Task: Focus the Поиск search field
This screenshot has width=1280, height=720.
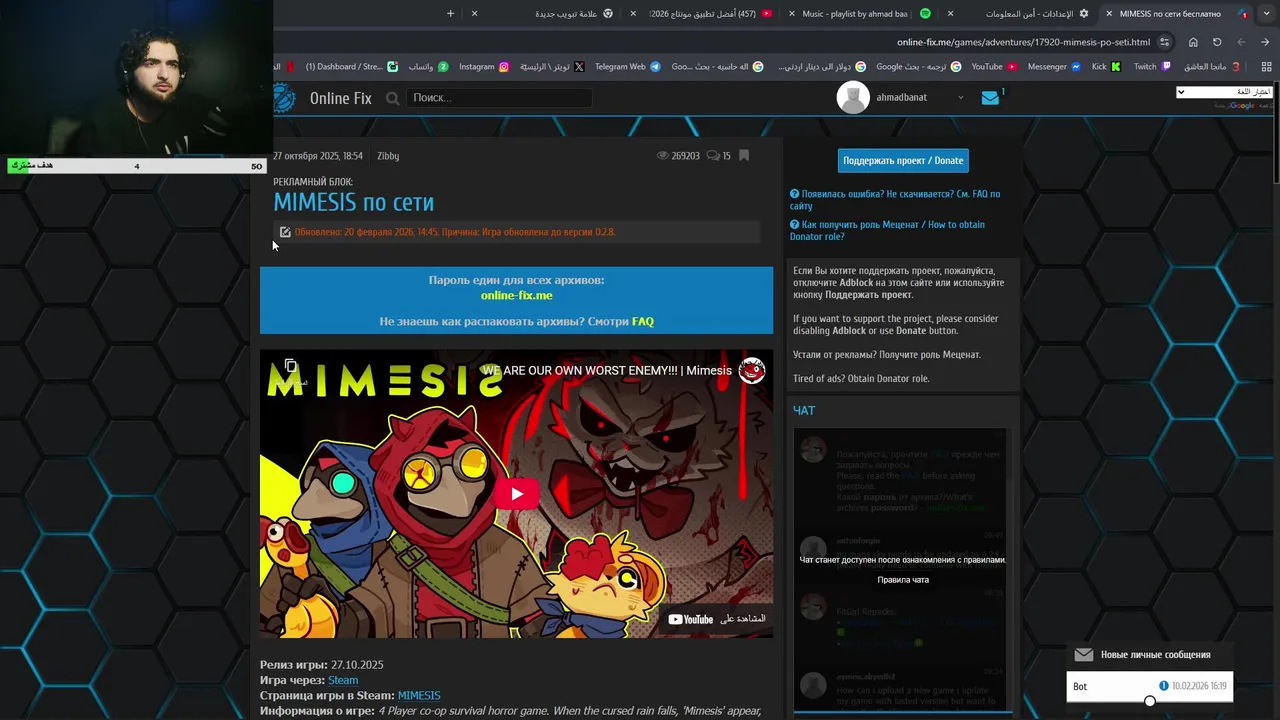Action: click(499, 98)
